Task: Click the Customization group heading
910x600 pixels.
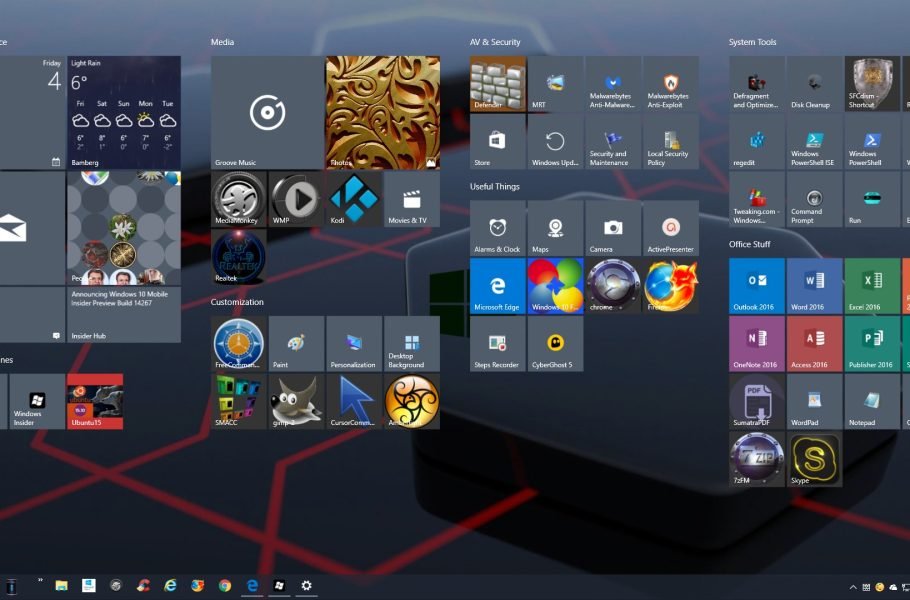Action: point(237,302)
